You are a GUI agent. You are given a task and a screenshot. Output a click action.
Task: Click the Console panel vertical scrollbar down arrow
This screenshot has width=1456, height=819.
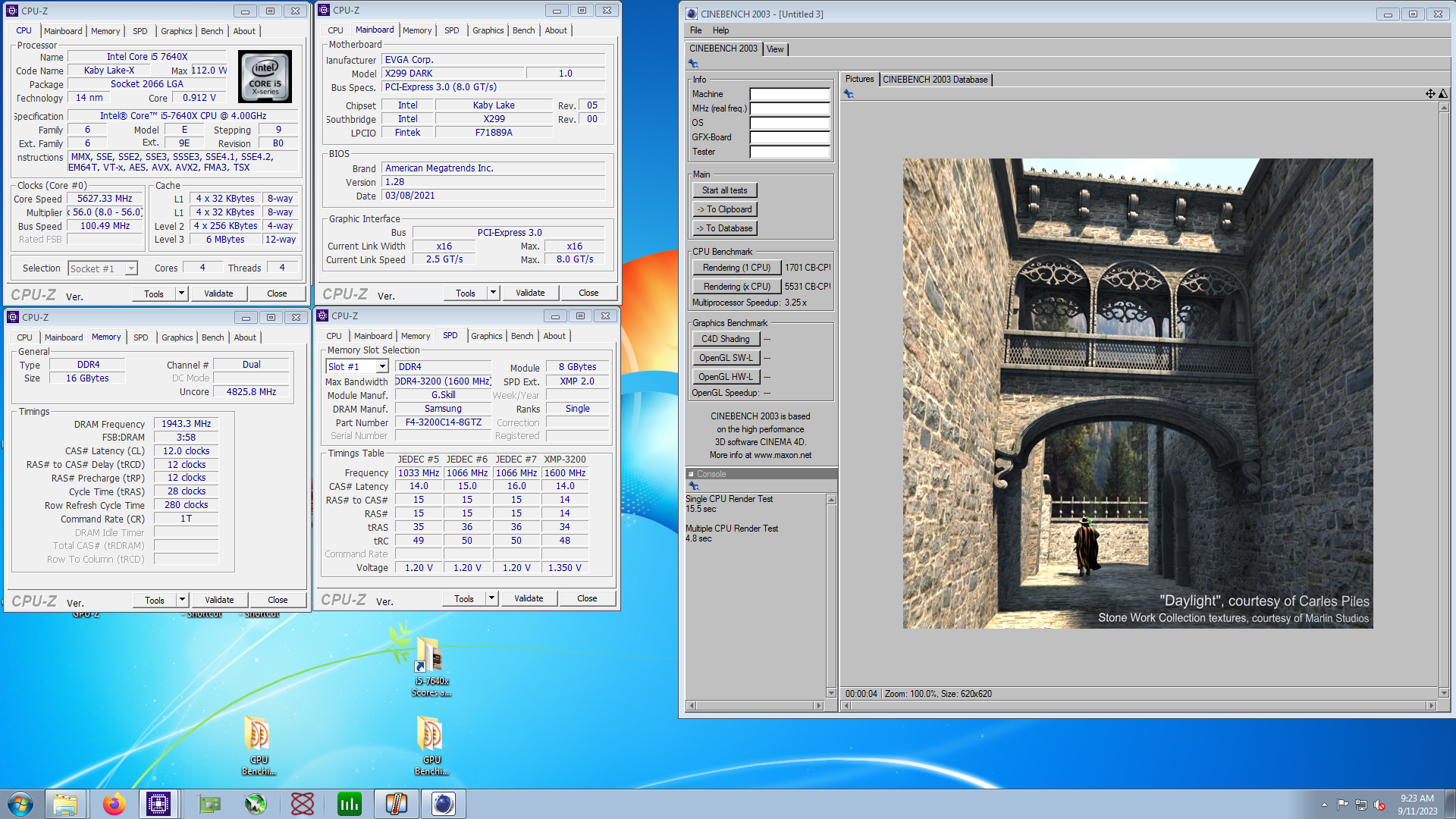(831, 693)
